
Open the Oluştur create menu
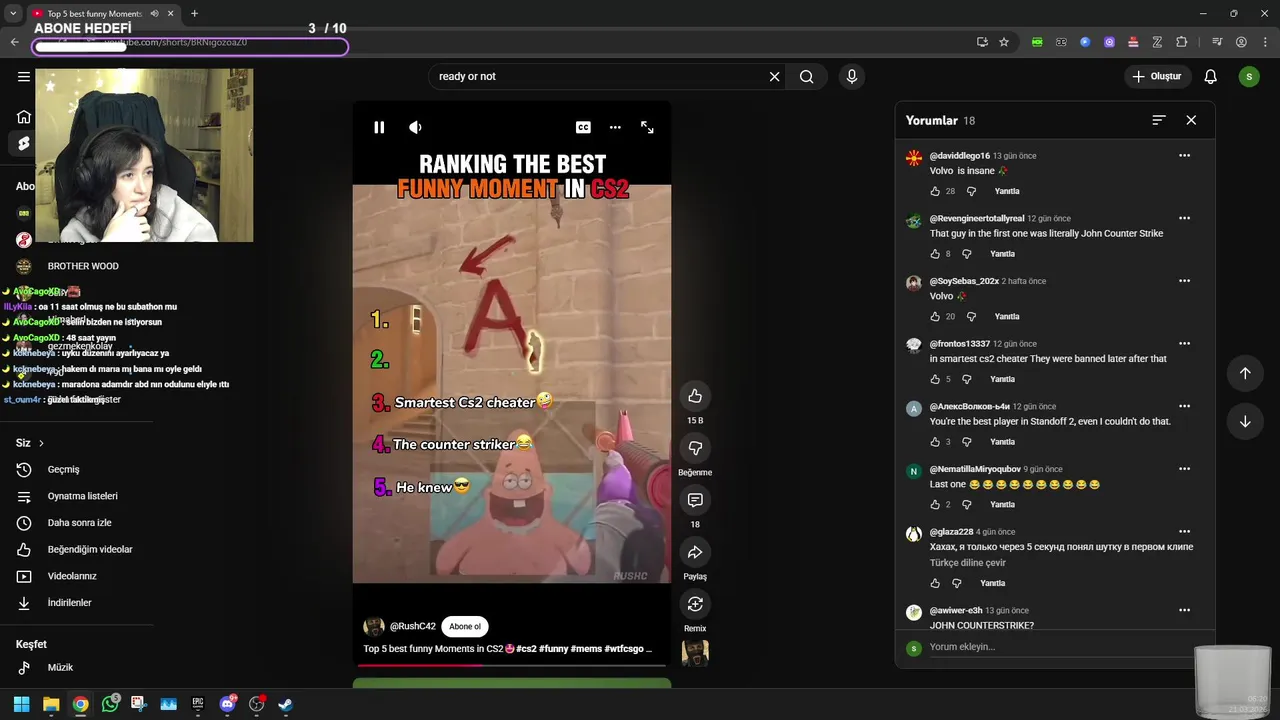pos(1157,76)
